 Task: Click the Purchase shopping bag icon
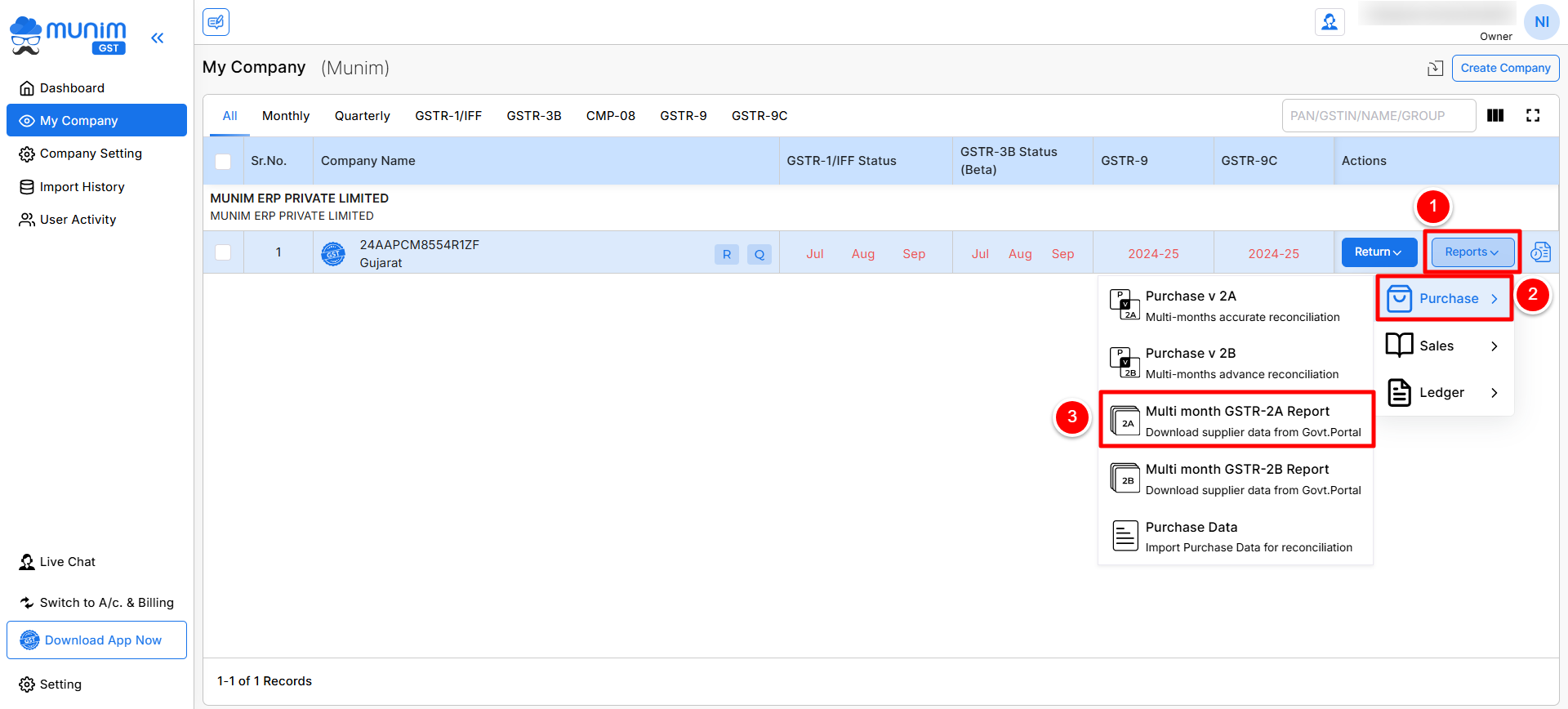1399,299
